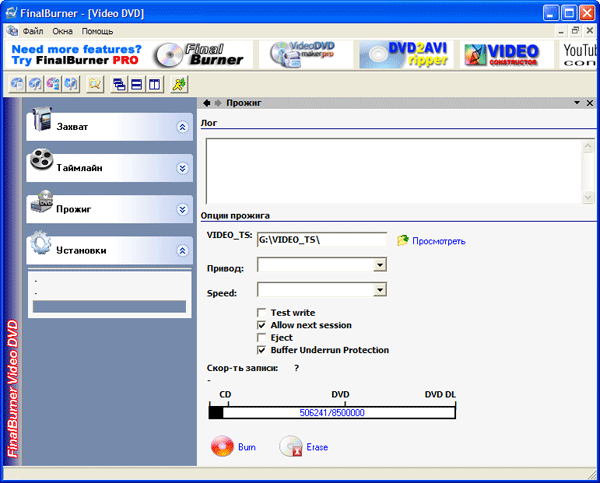Click the DVD drive icon by Прожиг
600x483 pixels.
tap(42, 201)
